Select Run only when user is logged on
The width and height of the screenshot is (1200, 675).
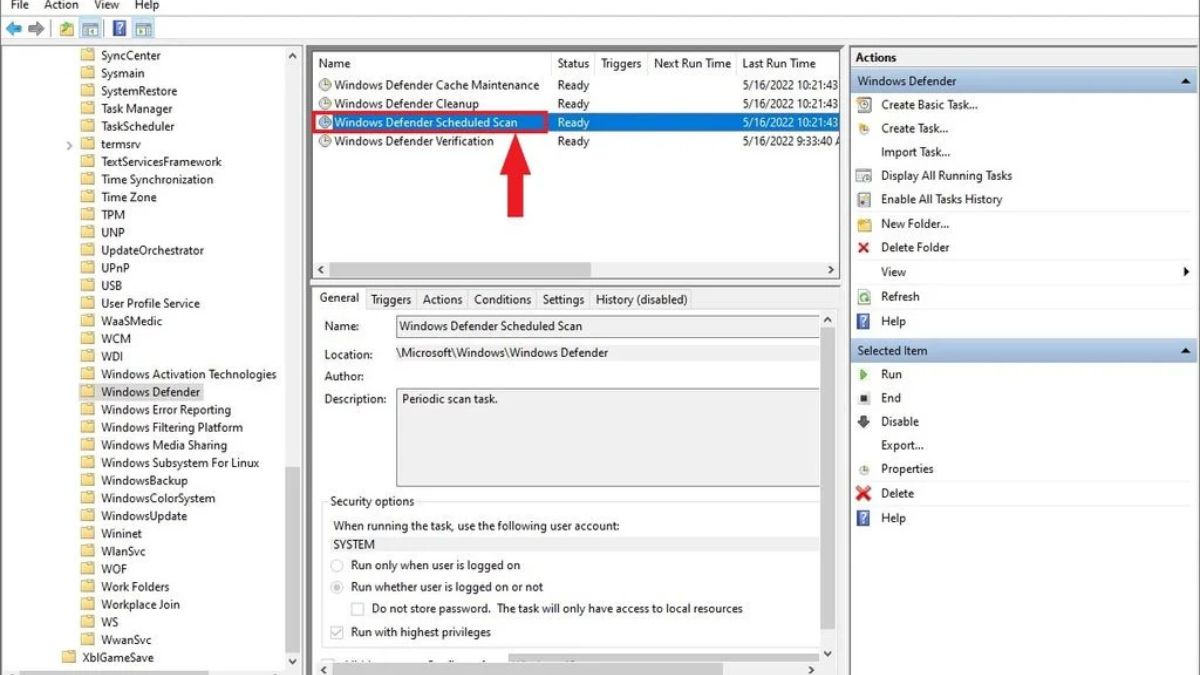[x=337, y=565]
